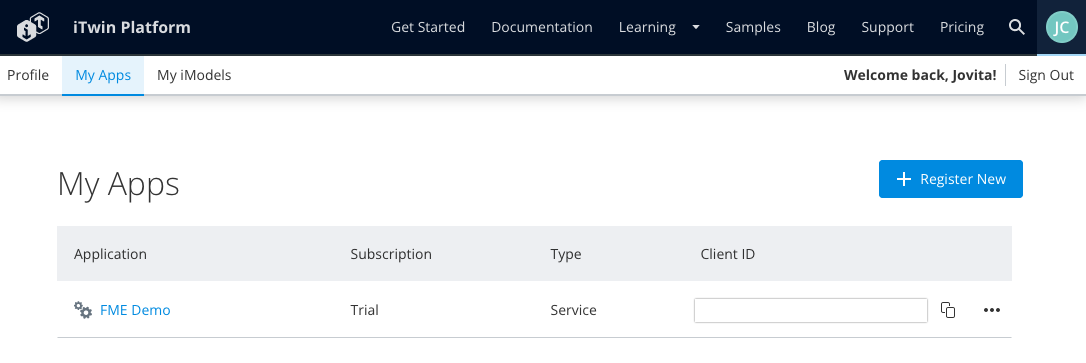This screenshot has height=363, width=1086.
Task: Open the Learning menu item
Action: 647,28
